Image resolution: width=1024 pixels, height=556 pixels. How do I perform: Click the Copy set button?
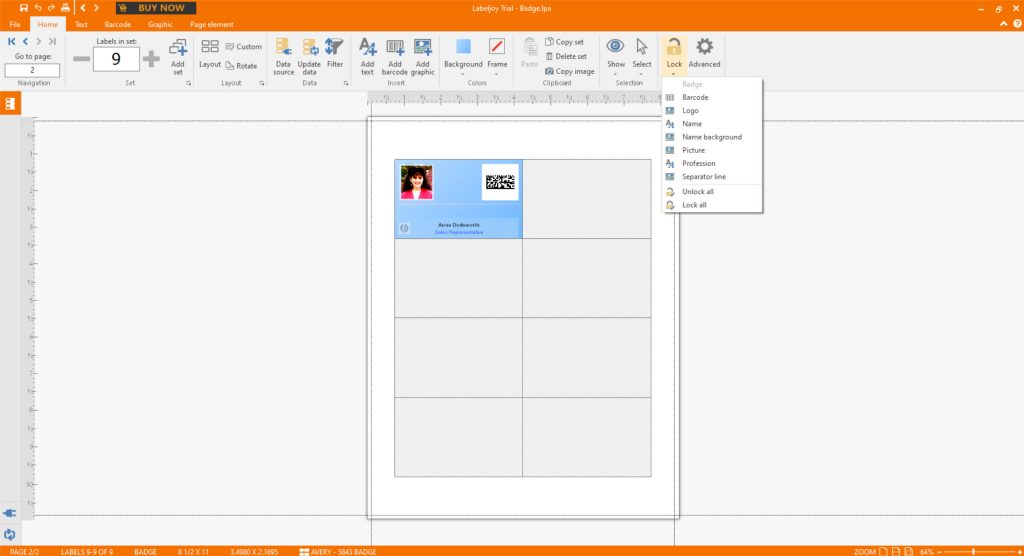(565, 42)
